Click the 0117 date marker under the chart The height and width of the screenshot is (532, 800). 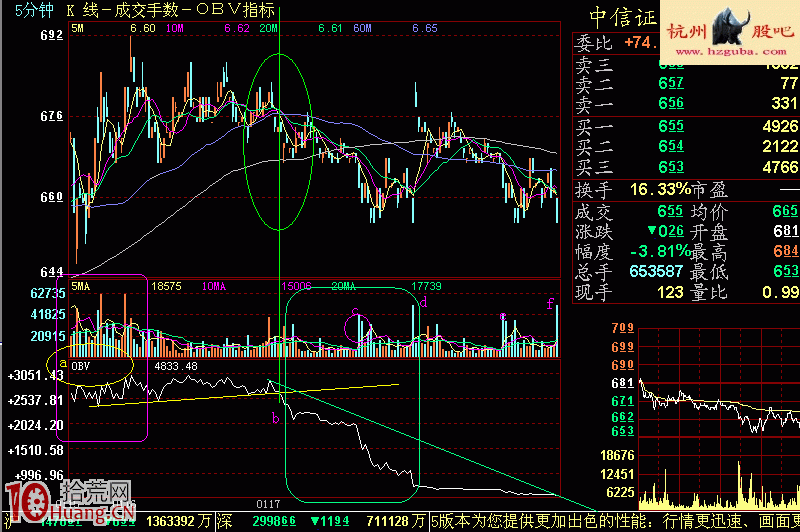[268, 504]
